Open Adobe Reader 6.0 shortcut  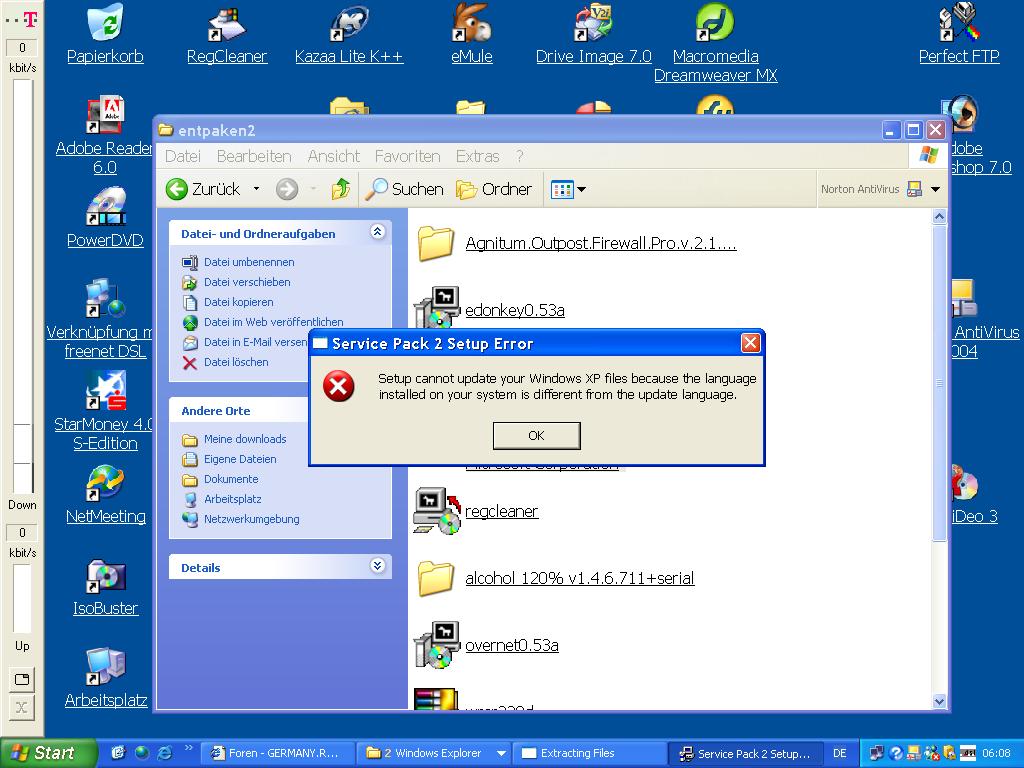(x=104, y=136)
